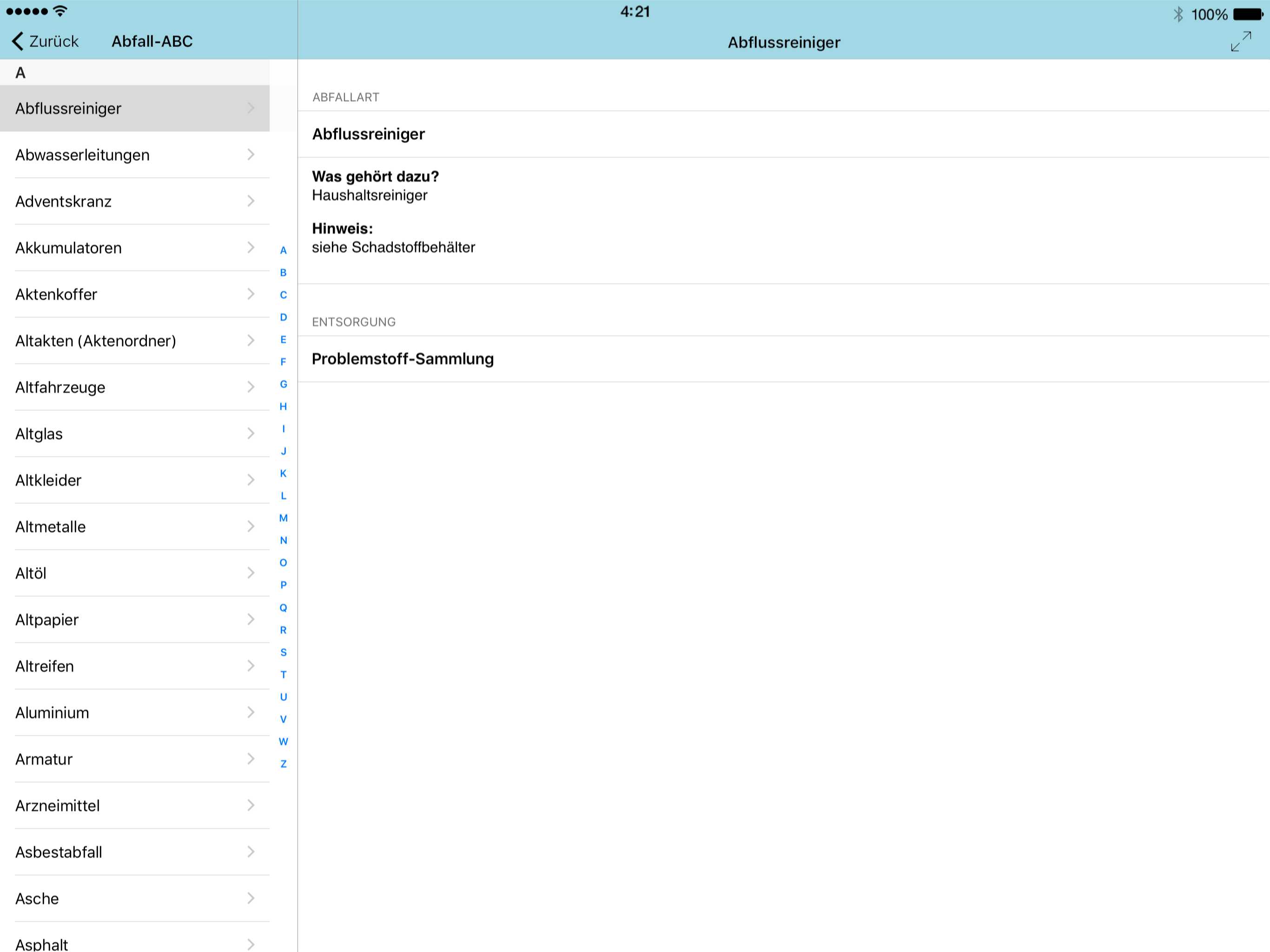Image resolution: width=1270 pixels, height=952 pixels.
Task: Open the Arzneimittel entry
Action: pyautogui.click(x=134, y=806)
